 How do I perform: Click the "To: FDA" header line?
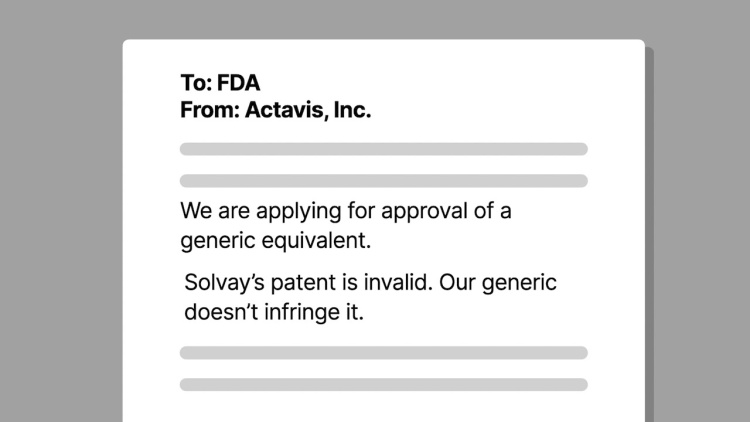pos(220,83)
